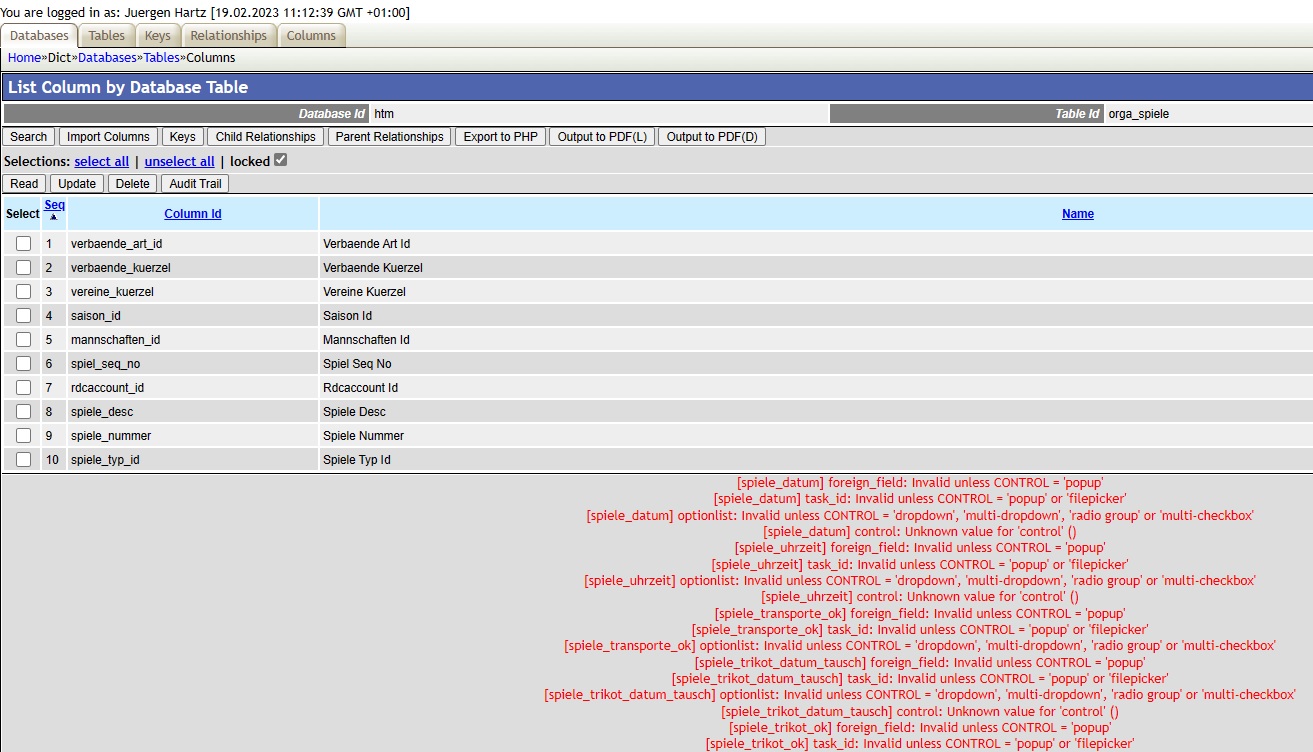Click the Search button

pyautogui.click(x=29, y=137)
